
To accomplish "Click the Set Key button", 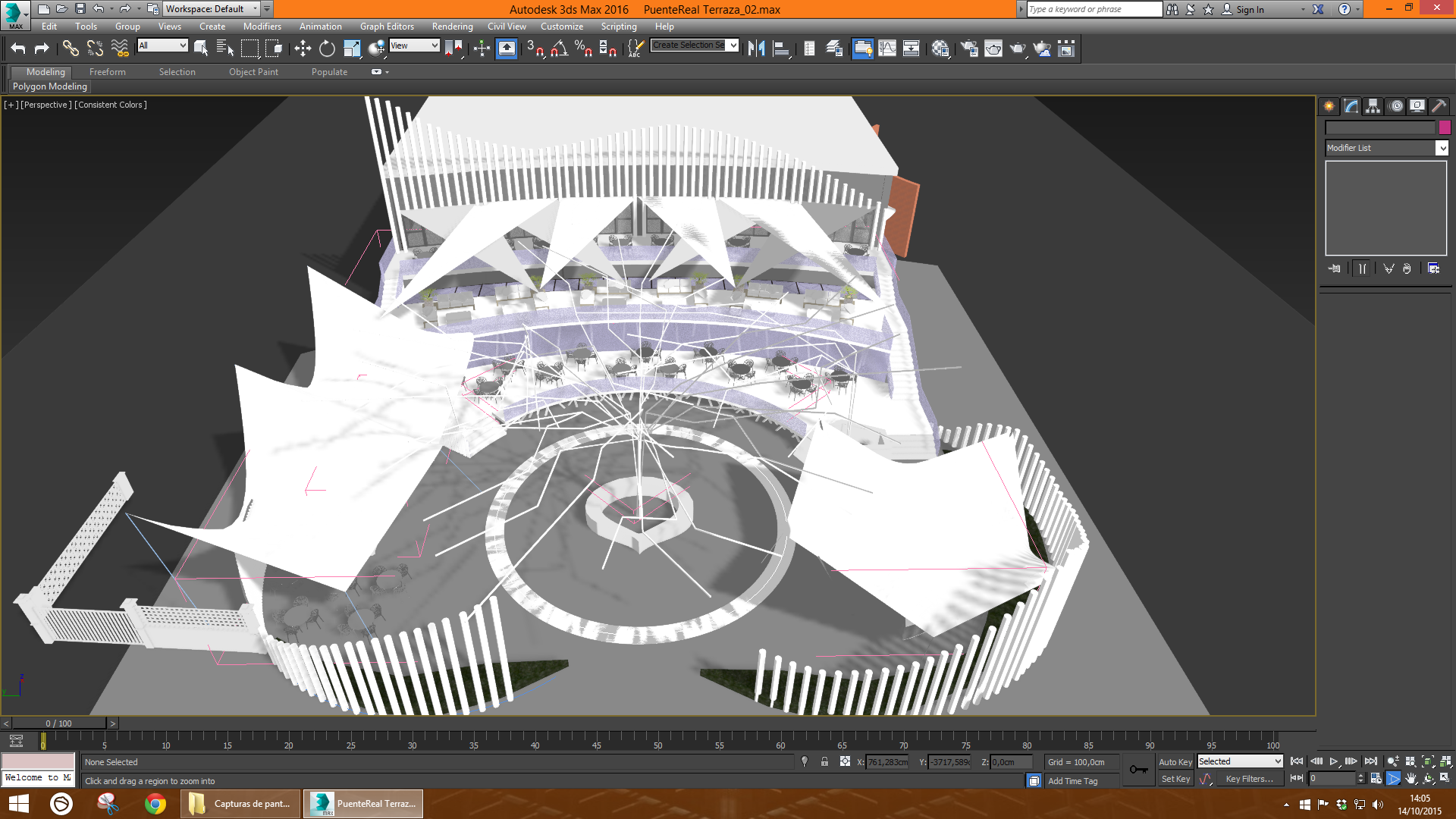I will (x=1175, y=779).
